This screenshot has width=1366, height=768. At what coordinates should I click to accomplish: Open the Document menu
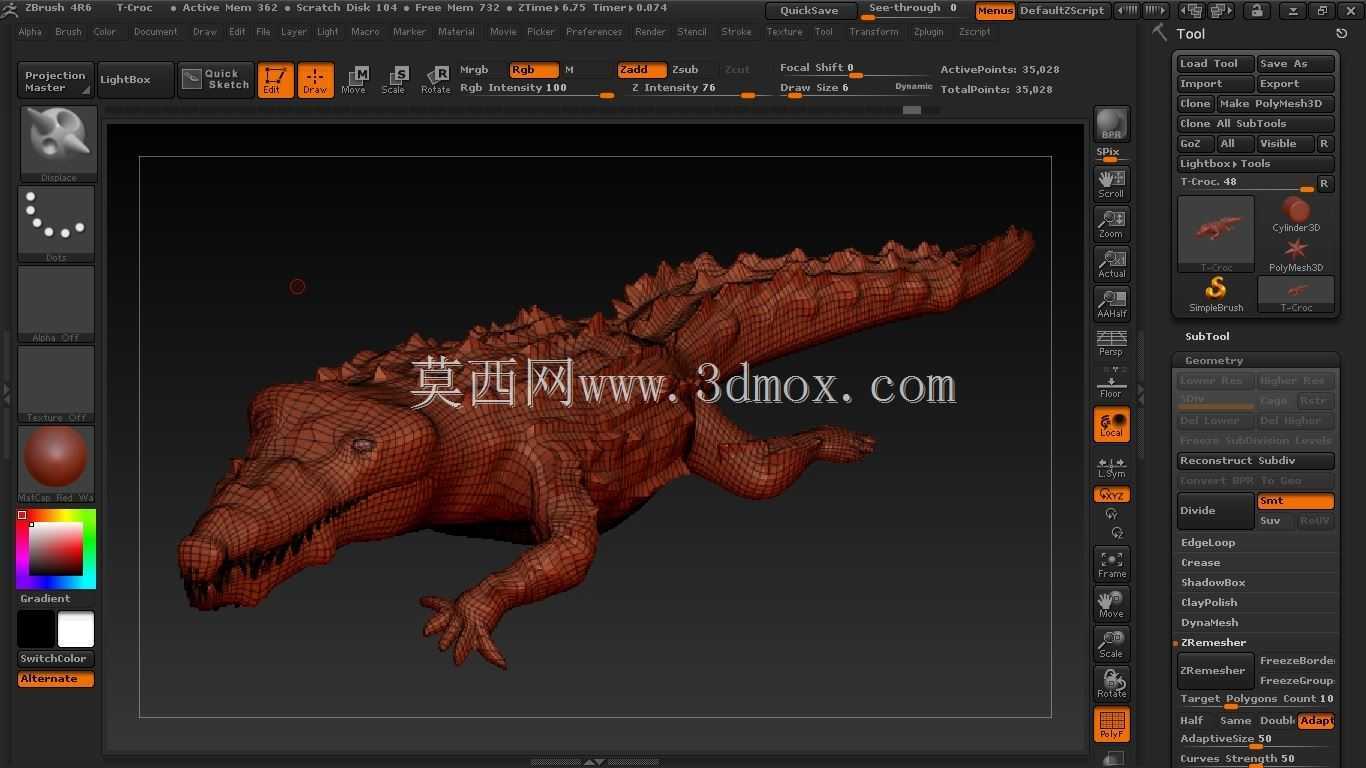point(155,32)
